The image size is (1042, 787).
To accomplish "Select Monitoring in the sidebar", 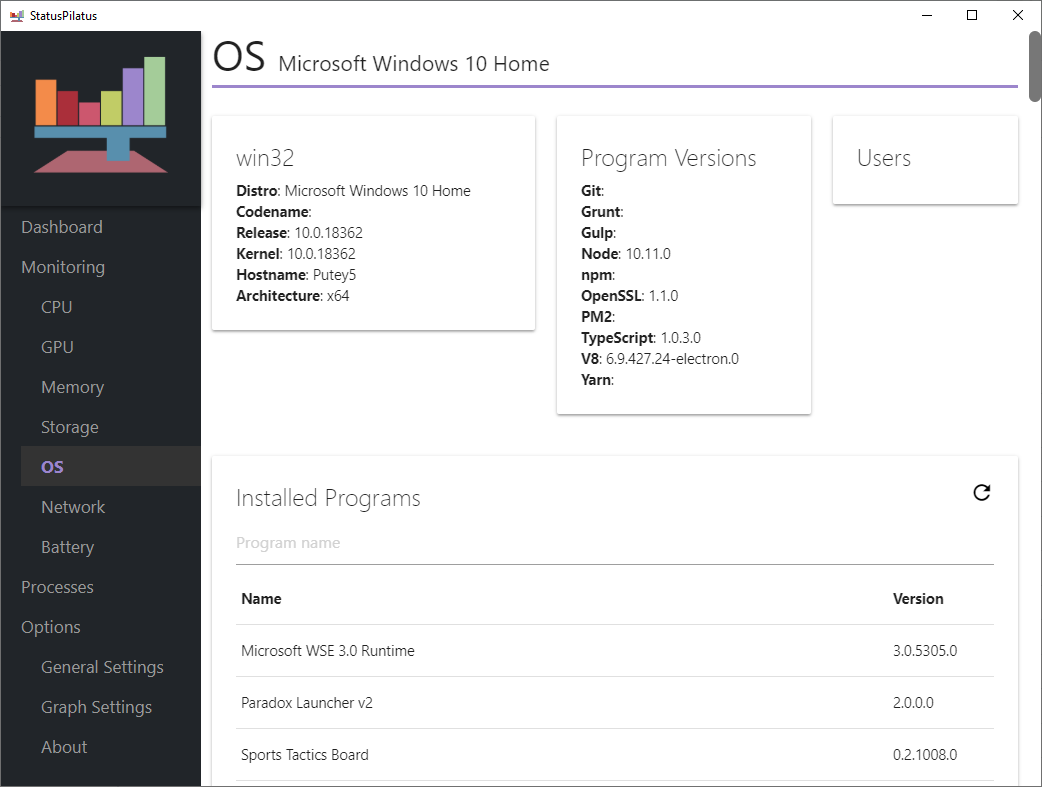I will [63, 267].
